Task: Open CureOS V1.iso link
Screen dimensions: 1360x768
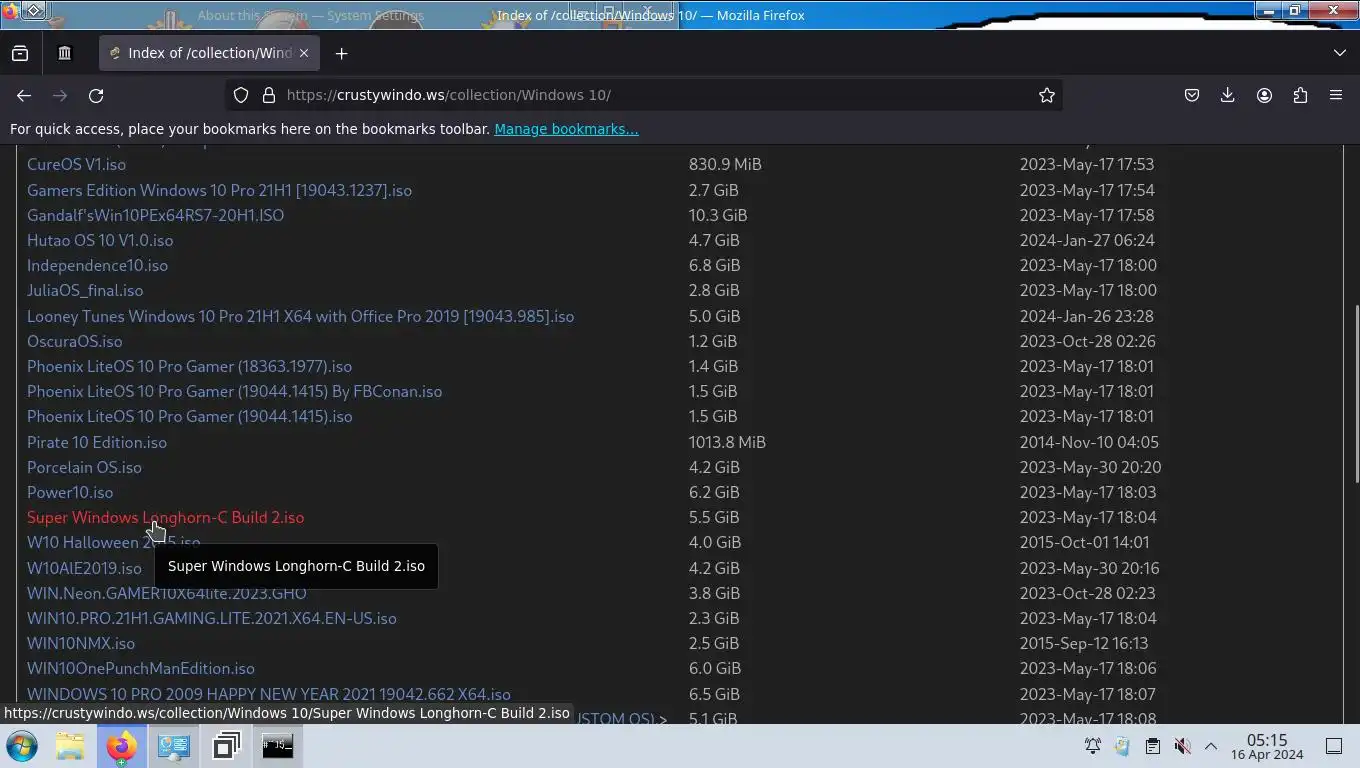Action: point(76,164)
